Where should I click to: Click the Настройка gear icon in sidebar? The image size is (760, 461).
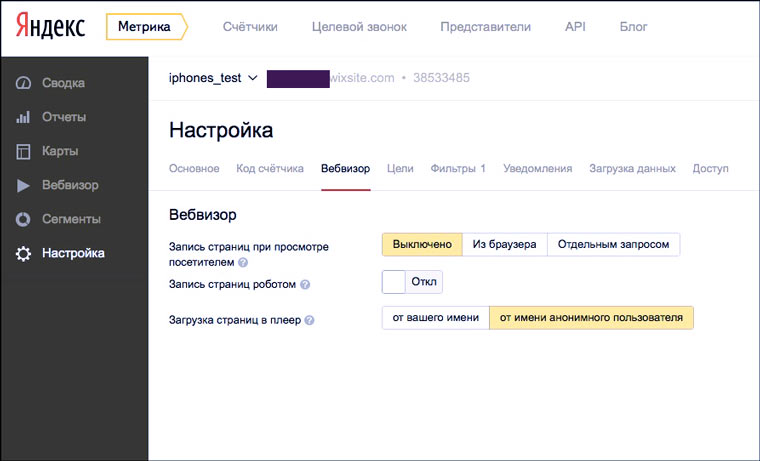pos(23,254)
